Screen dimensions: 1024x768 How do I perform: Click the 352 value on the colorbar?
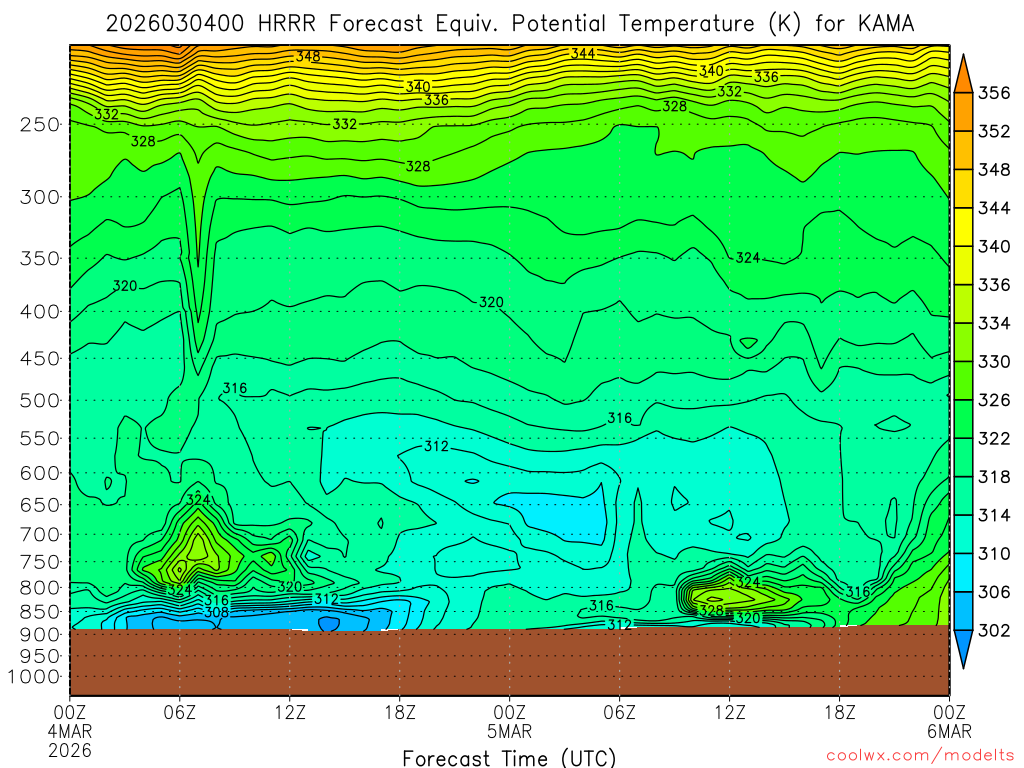[x=994, y=131]
